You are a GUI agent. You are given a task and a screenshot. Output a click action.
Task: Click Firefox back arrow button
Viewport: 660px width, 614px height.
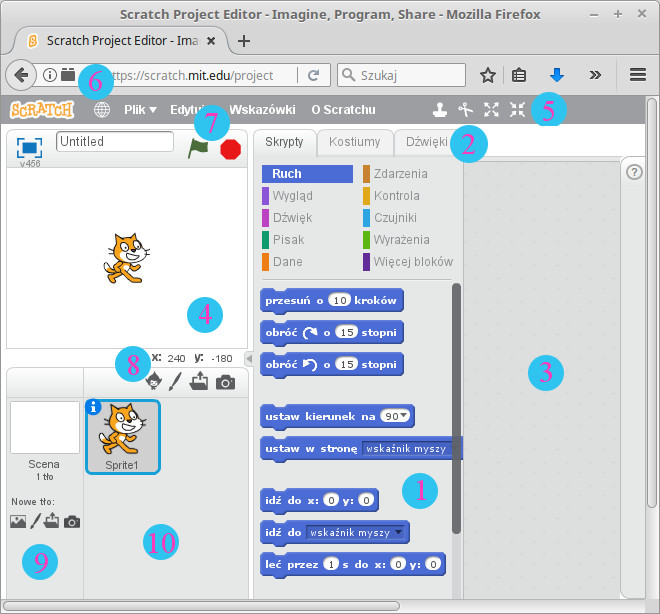pos(21,75)
